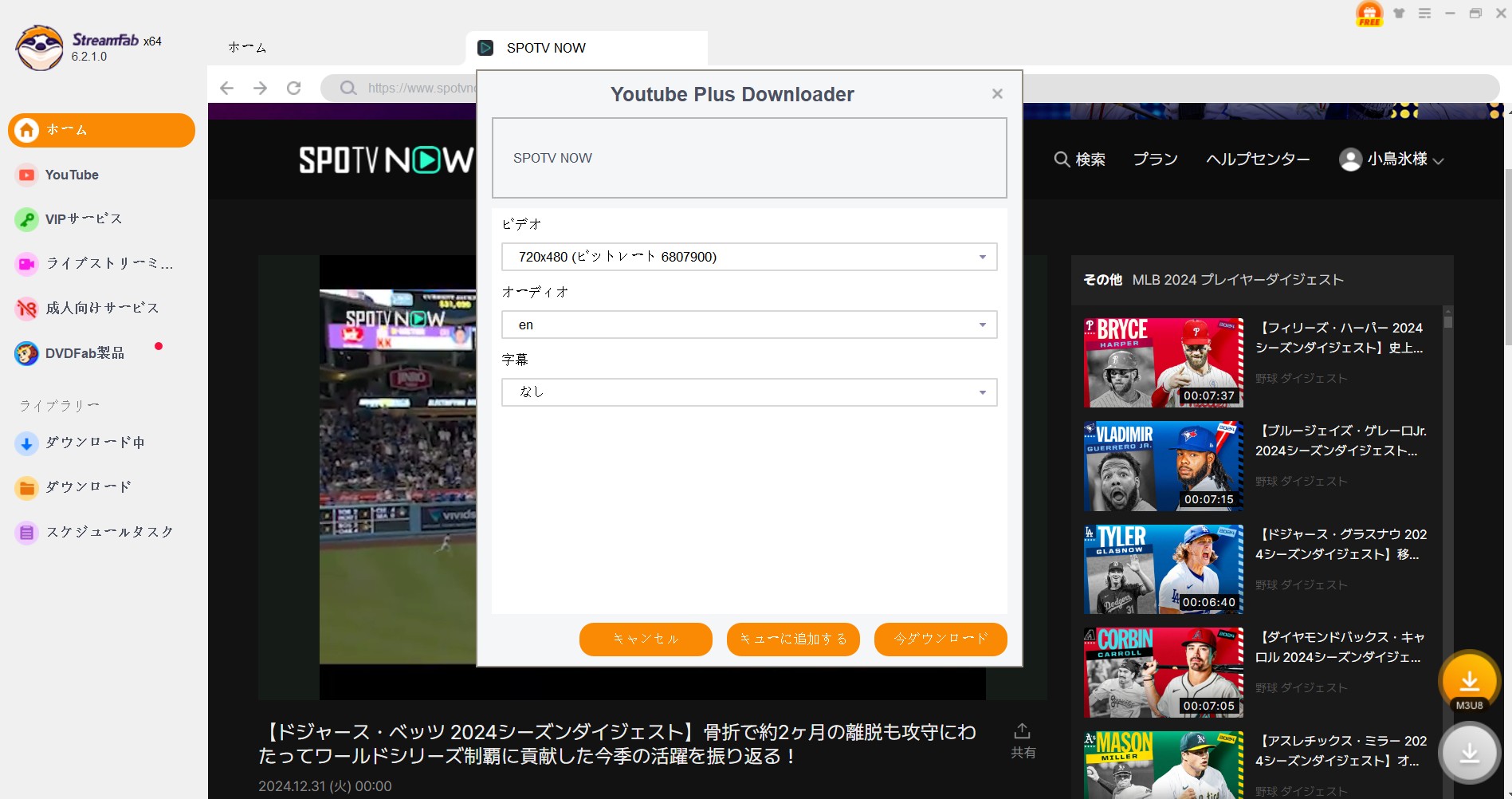Open the フィリーズ・ハーパー digest title
The height and width of the screenshot is (799, 1512).
[x=1341, y=338]
